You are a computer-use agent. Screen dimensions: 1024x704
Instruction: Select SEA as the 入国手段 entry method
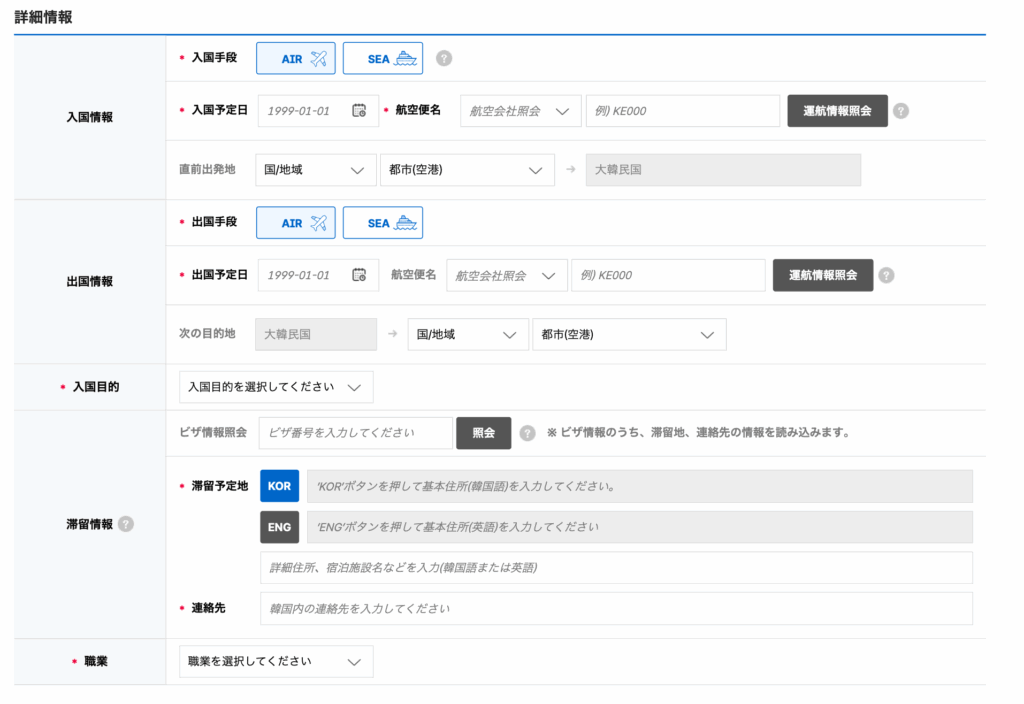coord(383,58)
